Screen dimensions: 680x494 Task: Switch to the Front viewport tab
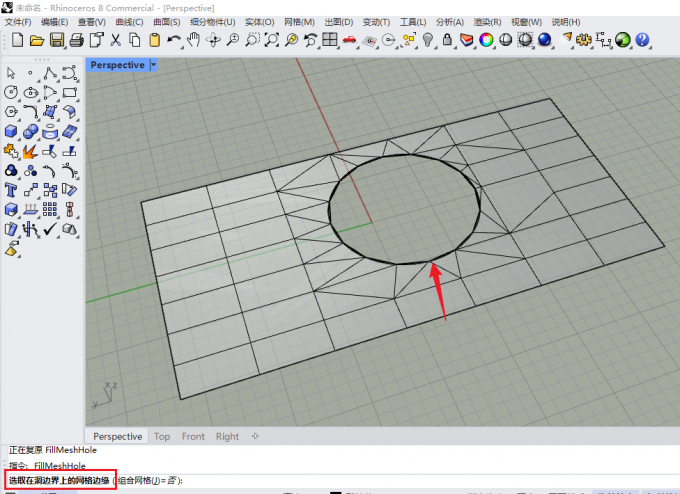click(193, 436)
